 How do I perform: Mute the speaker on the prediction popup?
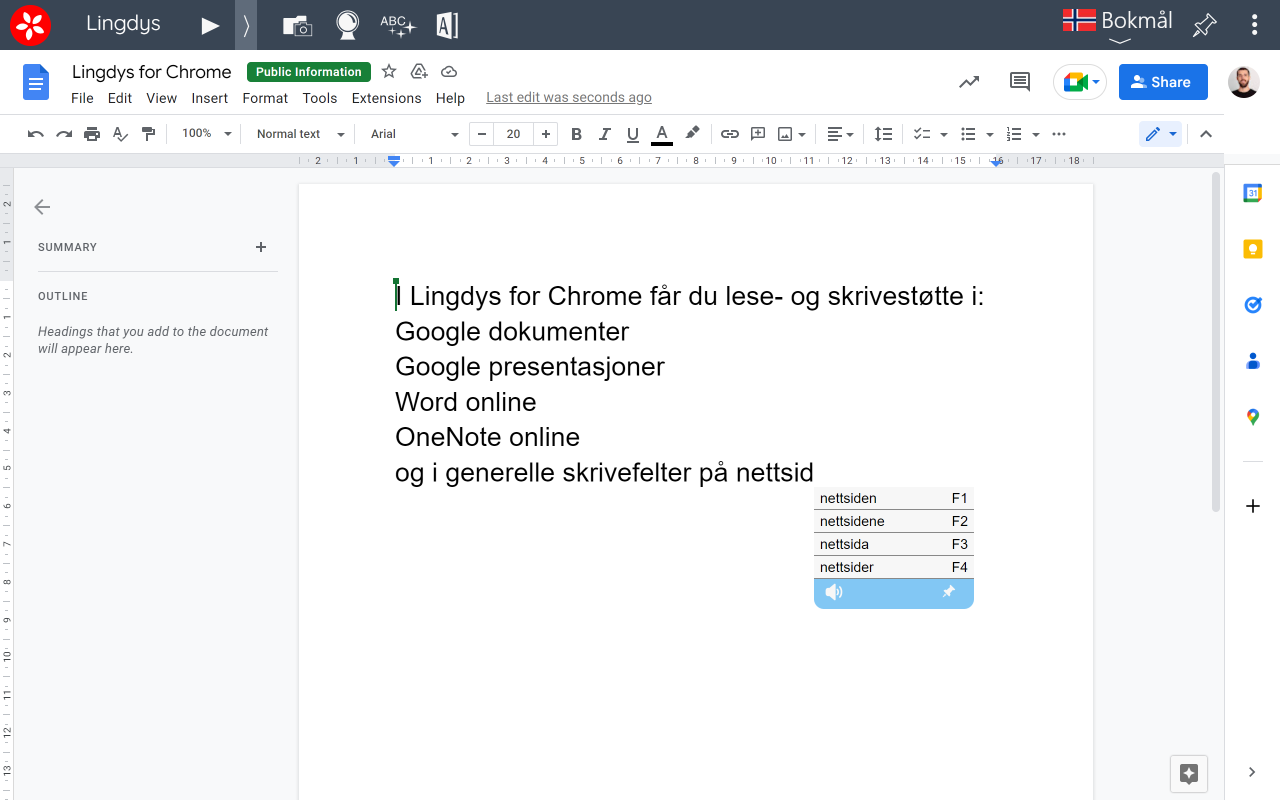pos(834,592)
